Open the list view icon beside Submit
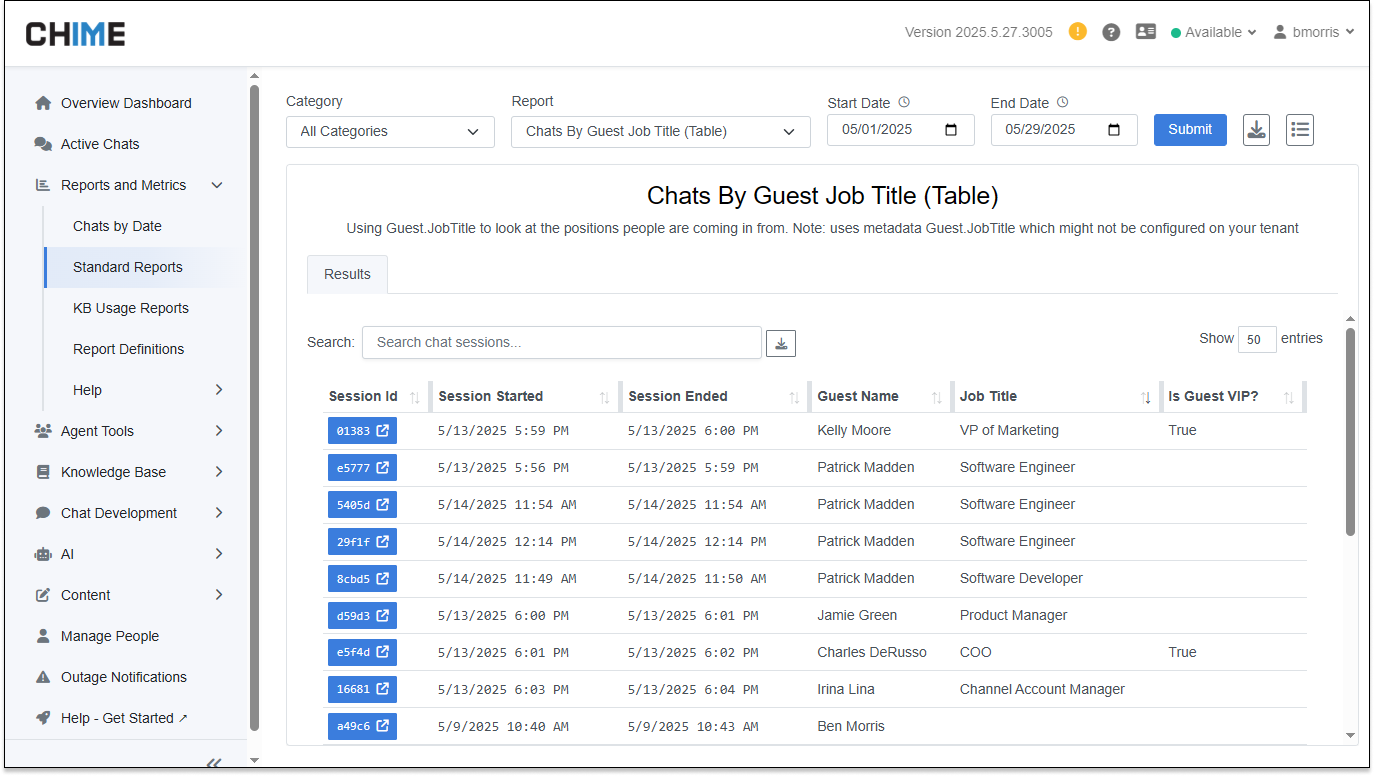The image size is (1374, 776). tap(1300, 130)
